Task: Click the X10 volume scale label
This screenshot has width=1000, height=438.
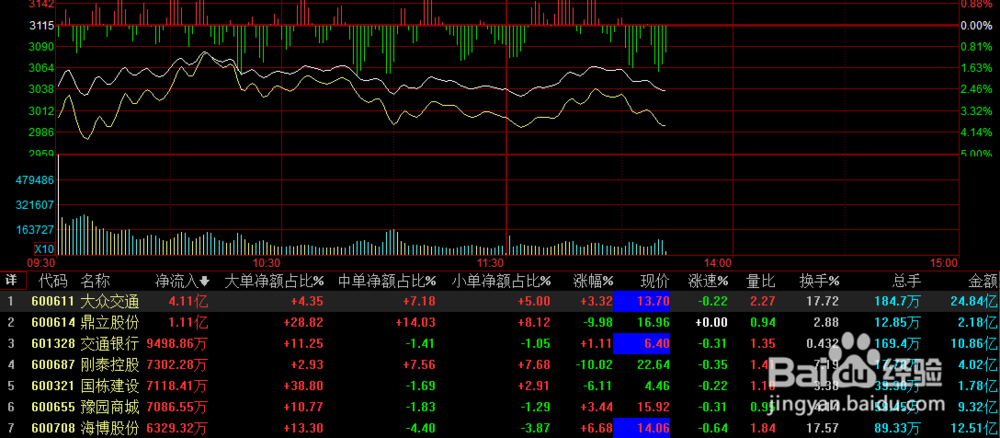Action: click(x=44, y=249)
